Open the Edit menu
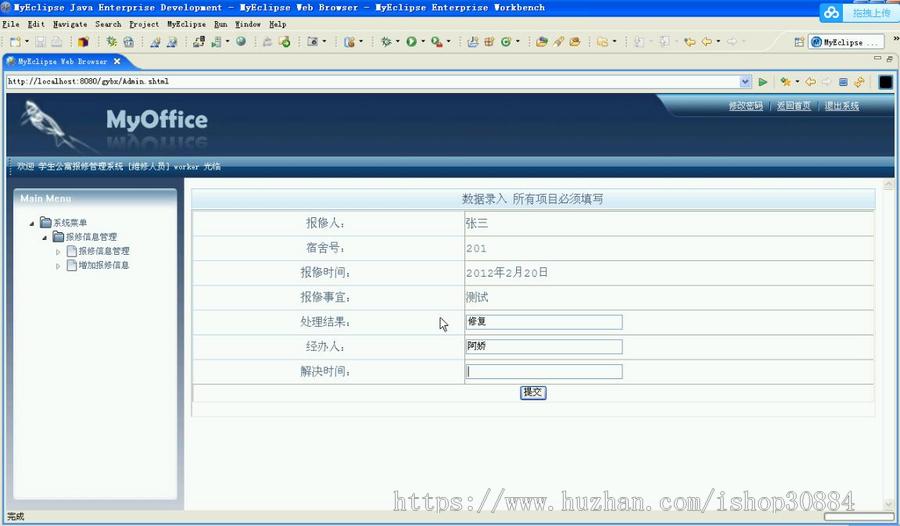This screenshot has height=526, width=900. pyautogui.click(x=36, y=24)
